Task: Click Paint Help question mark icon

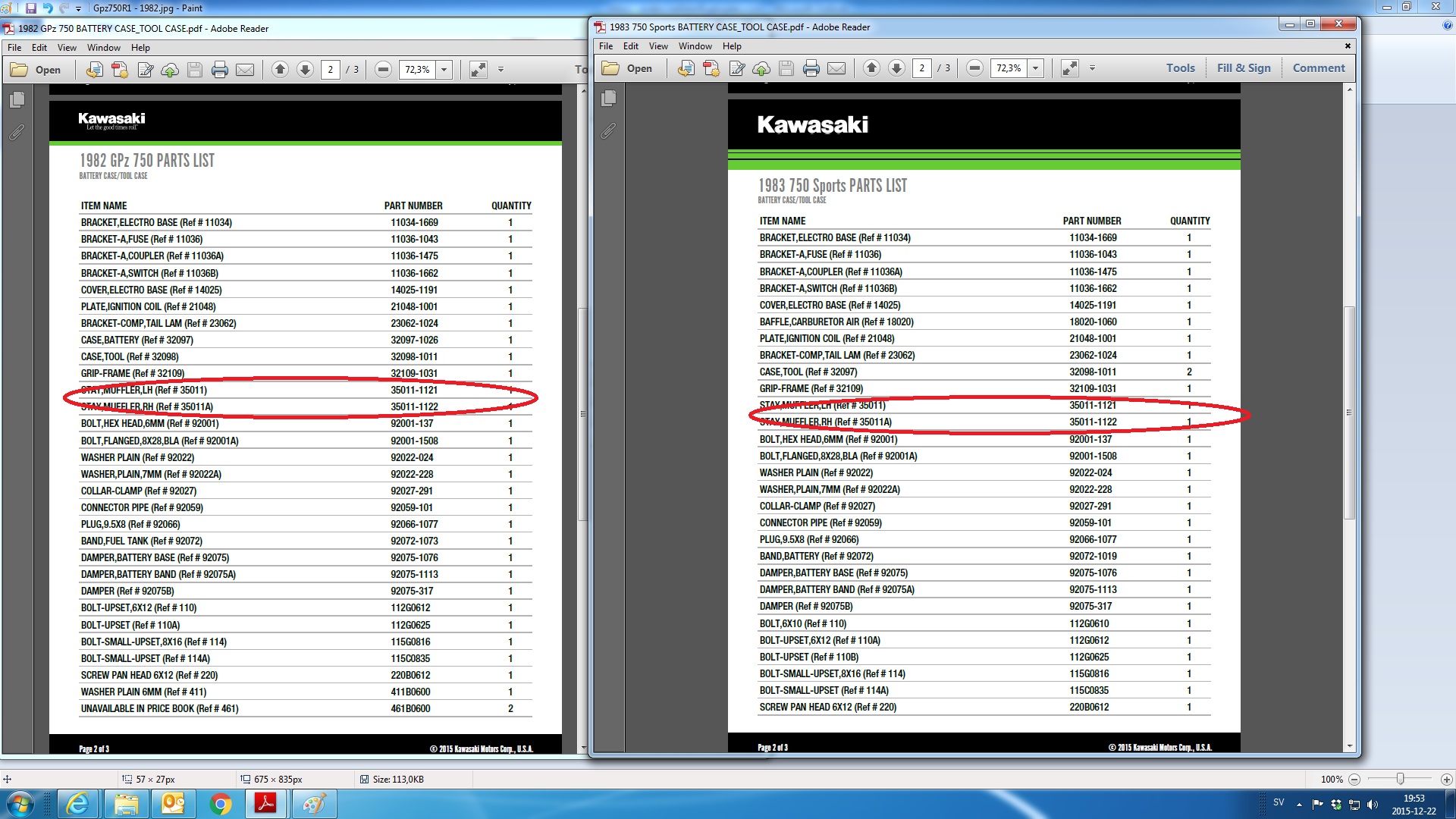Action: tap(1448, 26)
